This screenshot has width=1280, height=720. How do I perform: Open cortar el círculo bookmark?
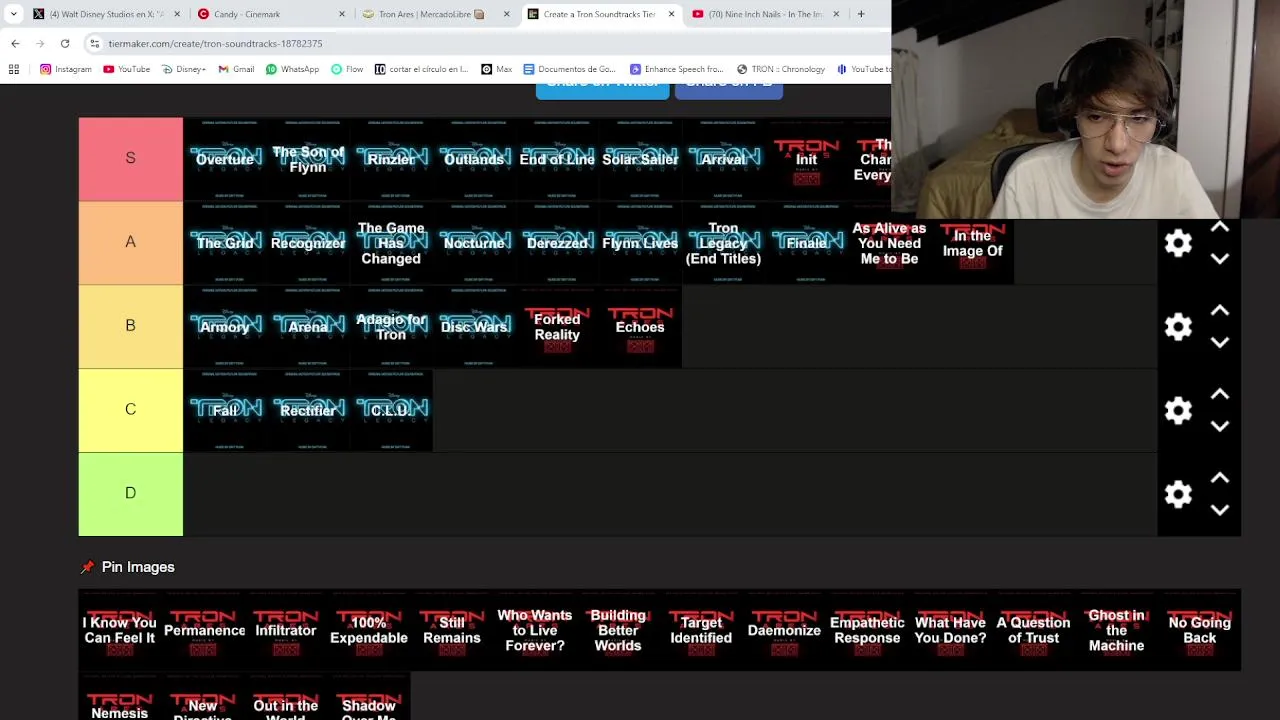click(422, 69)
